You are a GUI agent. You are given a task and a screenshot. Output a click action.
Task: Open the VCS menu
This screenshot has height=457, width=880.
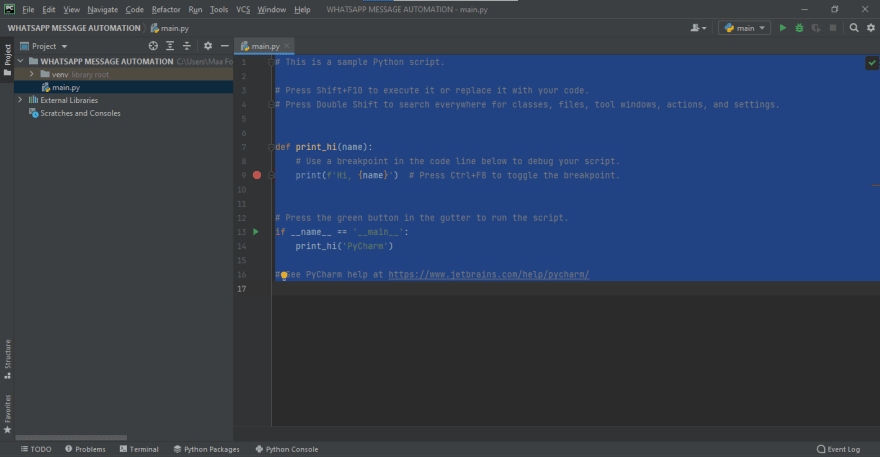243,10
